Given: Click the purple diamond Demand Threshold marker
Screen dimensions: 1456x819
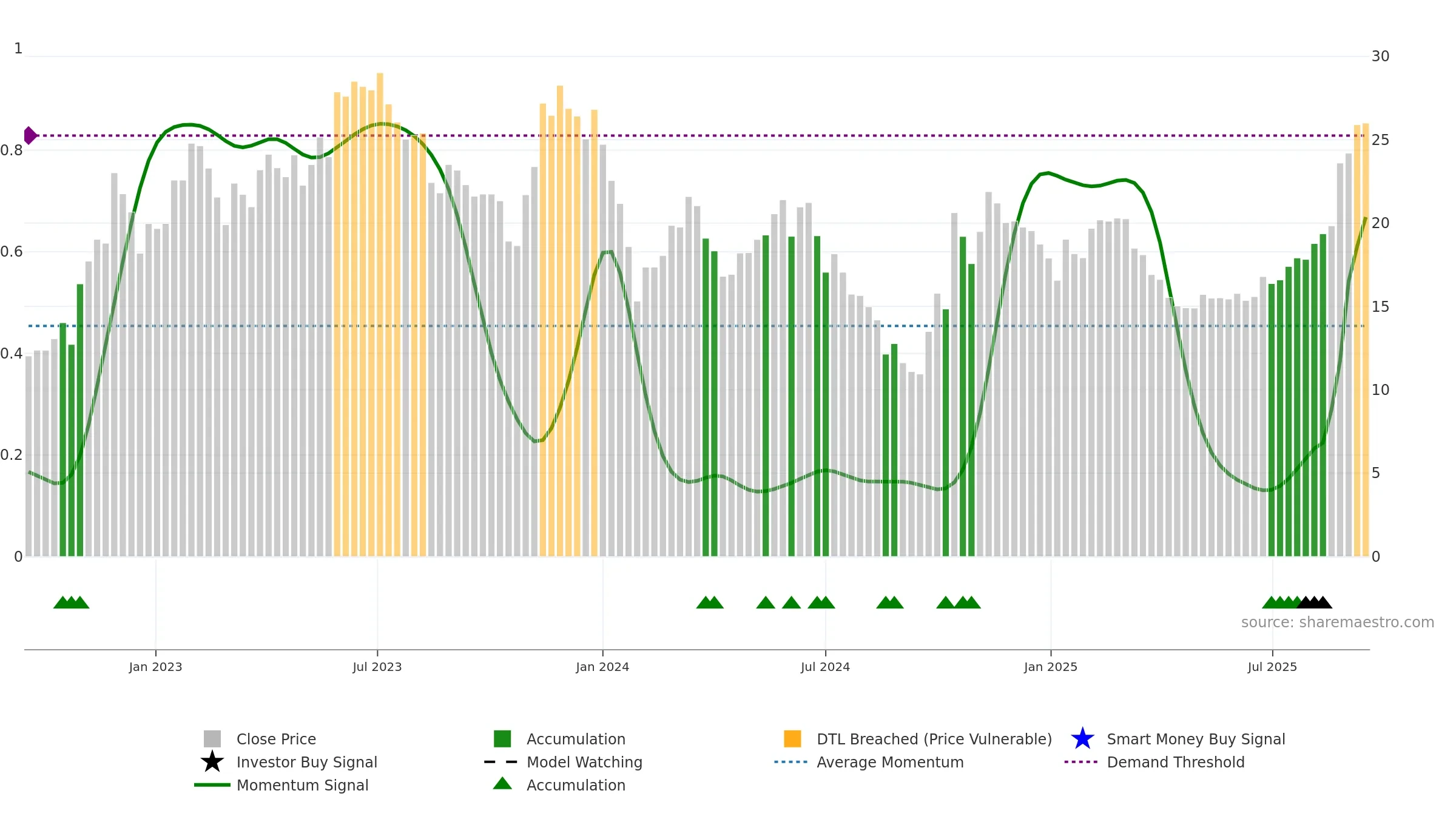Looking at the screenshot, I should point(30,135).
